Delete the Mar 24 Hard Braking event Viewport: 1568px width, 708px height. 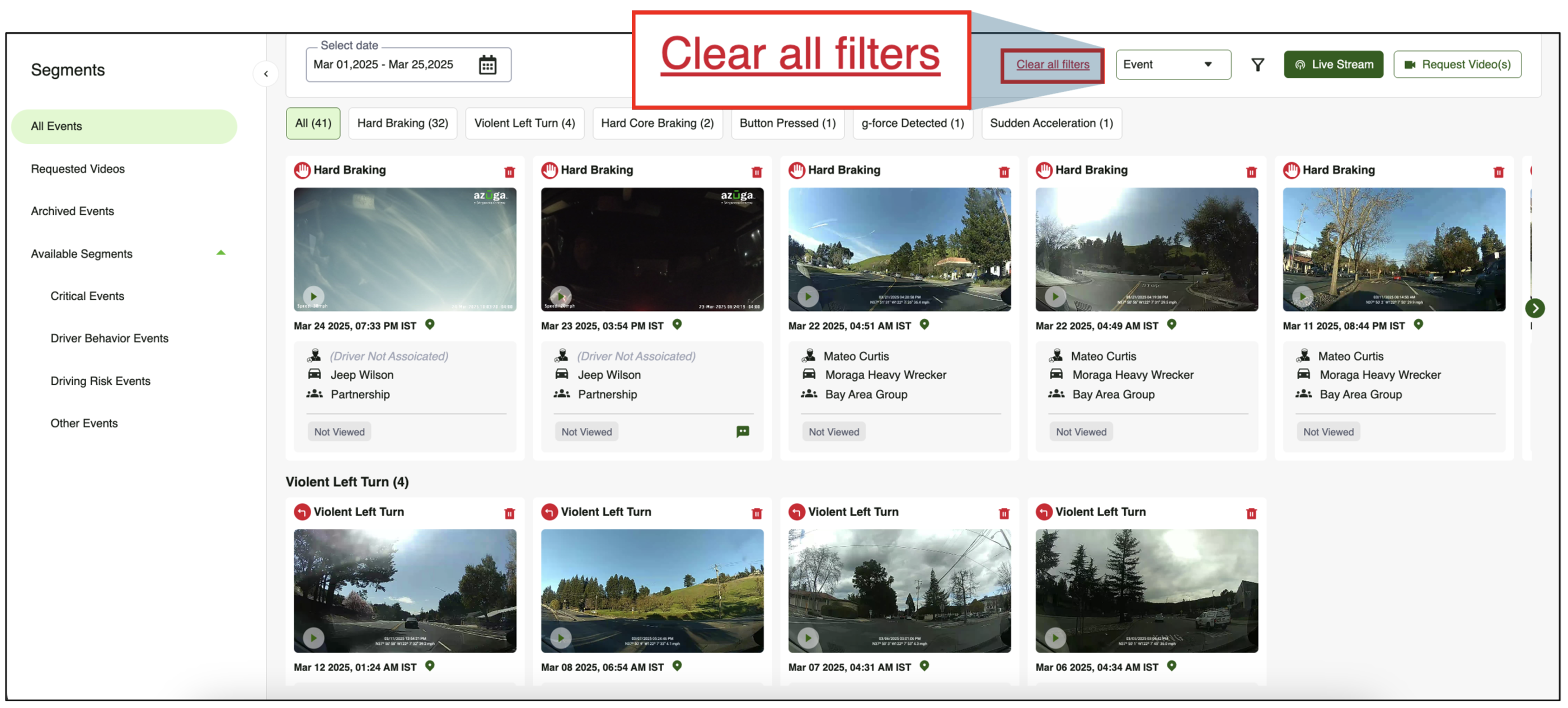click(x=509, y=172)
